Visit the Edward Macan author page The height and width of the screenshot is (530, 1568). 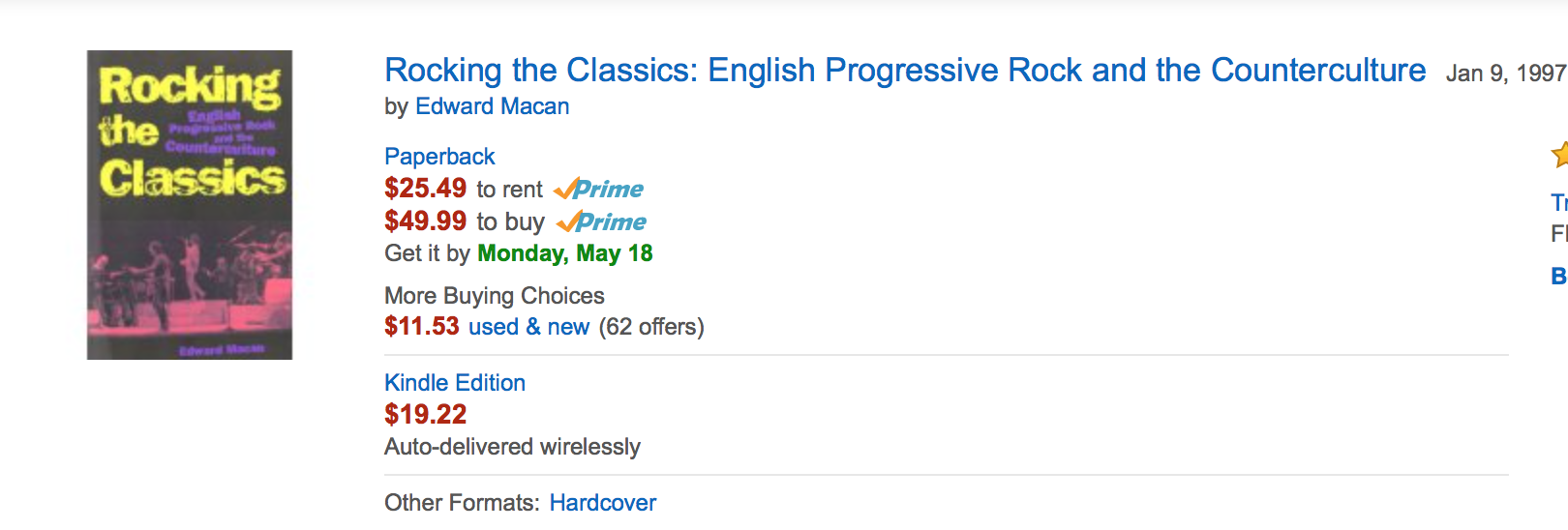click(x=492, y=106)
